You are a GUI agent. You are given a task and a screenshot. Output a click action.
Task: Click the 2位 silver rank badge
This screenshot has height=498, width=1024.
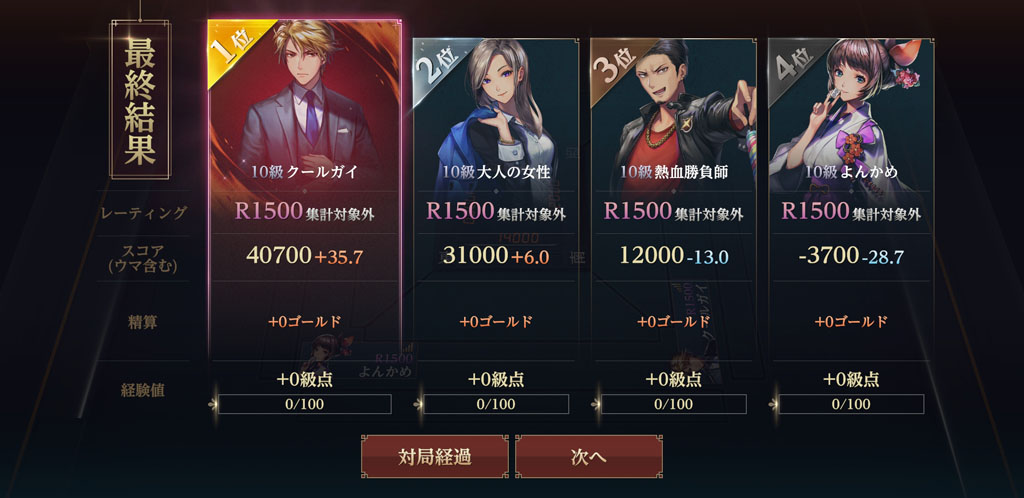point(434,63)
